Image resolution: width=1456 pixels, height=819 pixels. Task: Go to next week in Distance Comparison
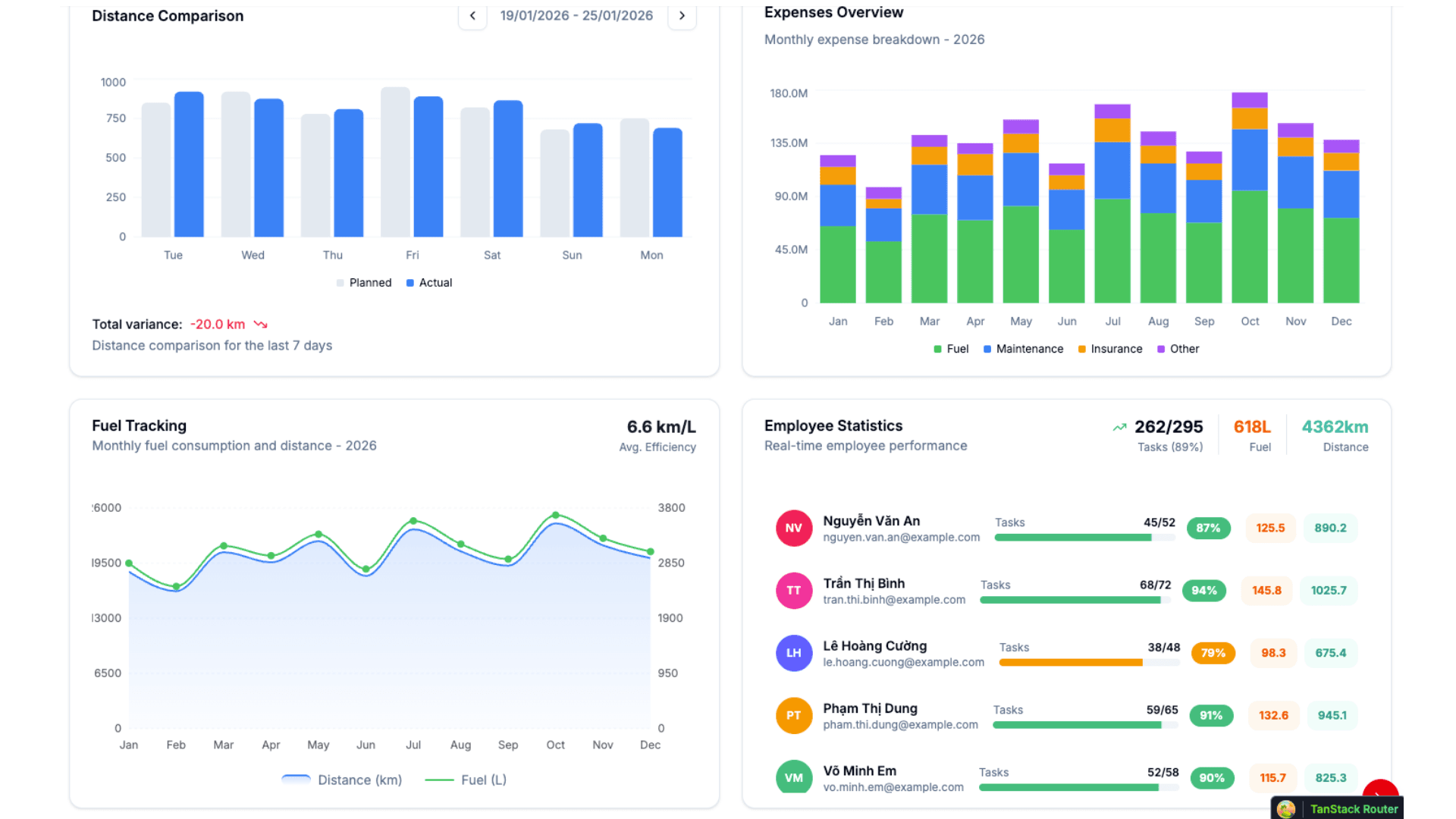click(682, 16)
